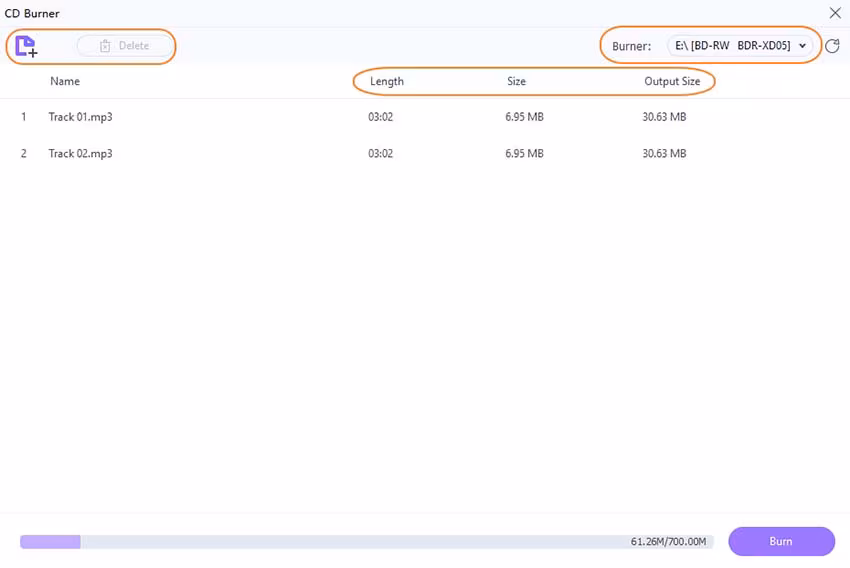Click the 03:02 length of Track 02
Screen dimensions: 850x568
(x=380, y=154)
